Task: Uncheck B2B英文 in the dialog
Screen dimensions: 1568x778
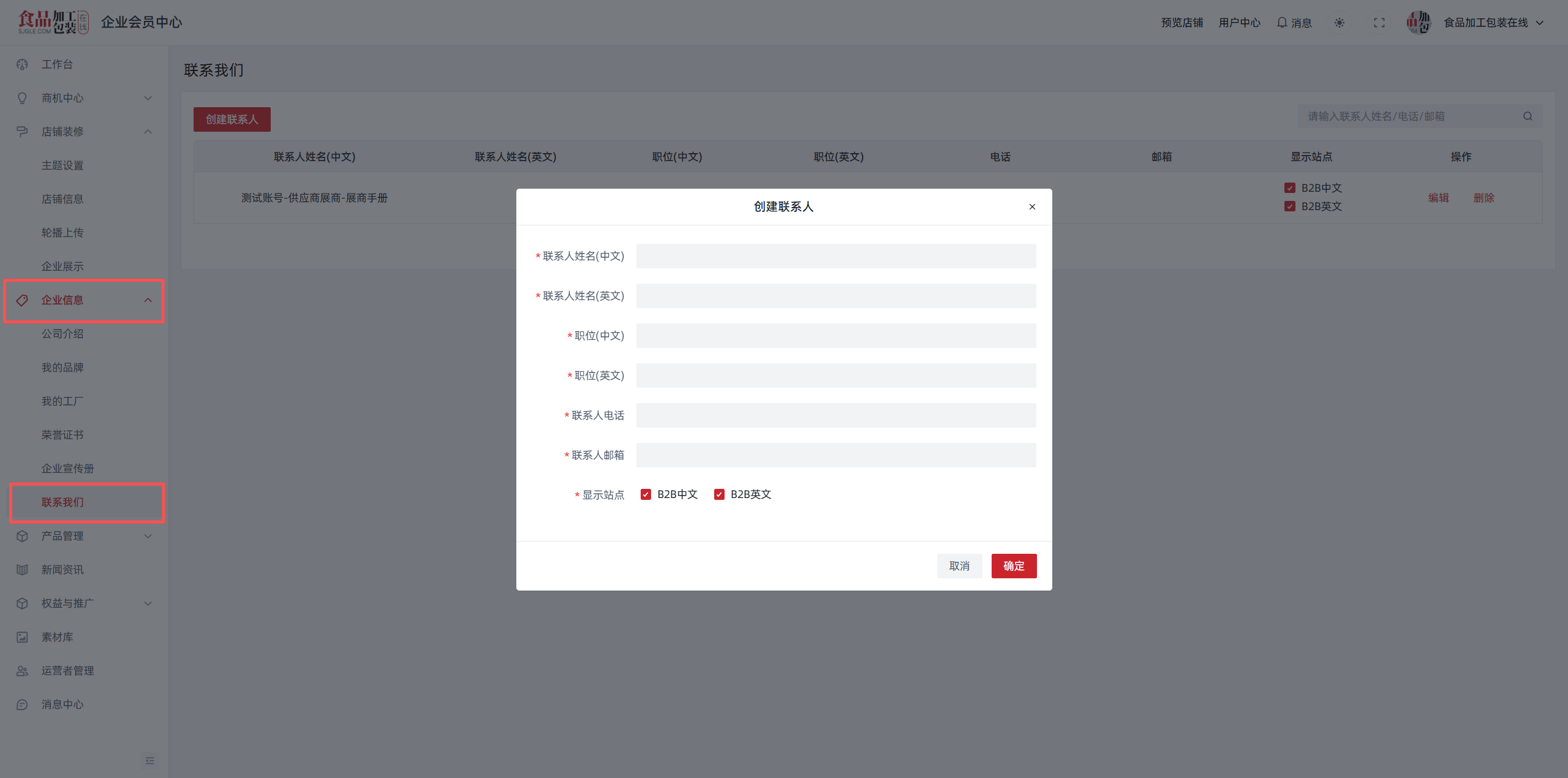Action: 719,494
